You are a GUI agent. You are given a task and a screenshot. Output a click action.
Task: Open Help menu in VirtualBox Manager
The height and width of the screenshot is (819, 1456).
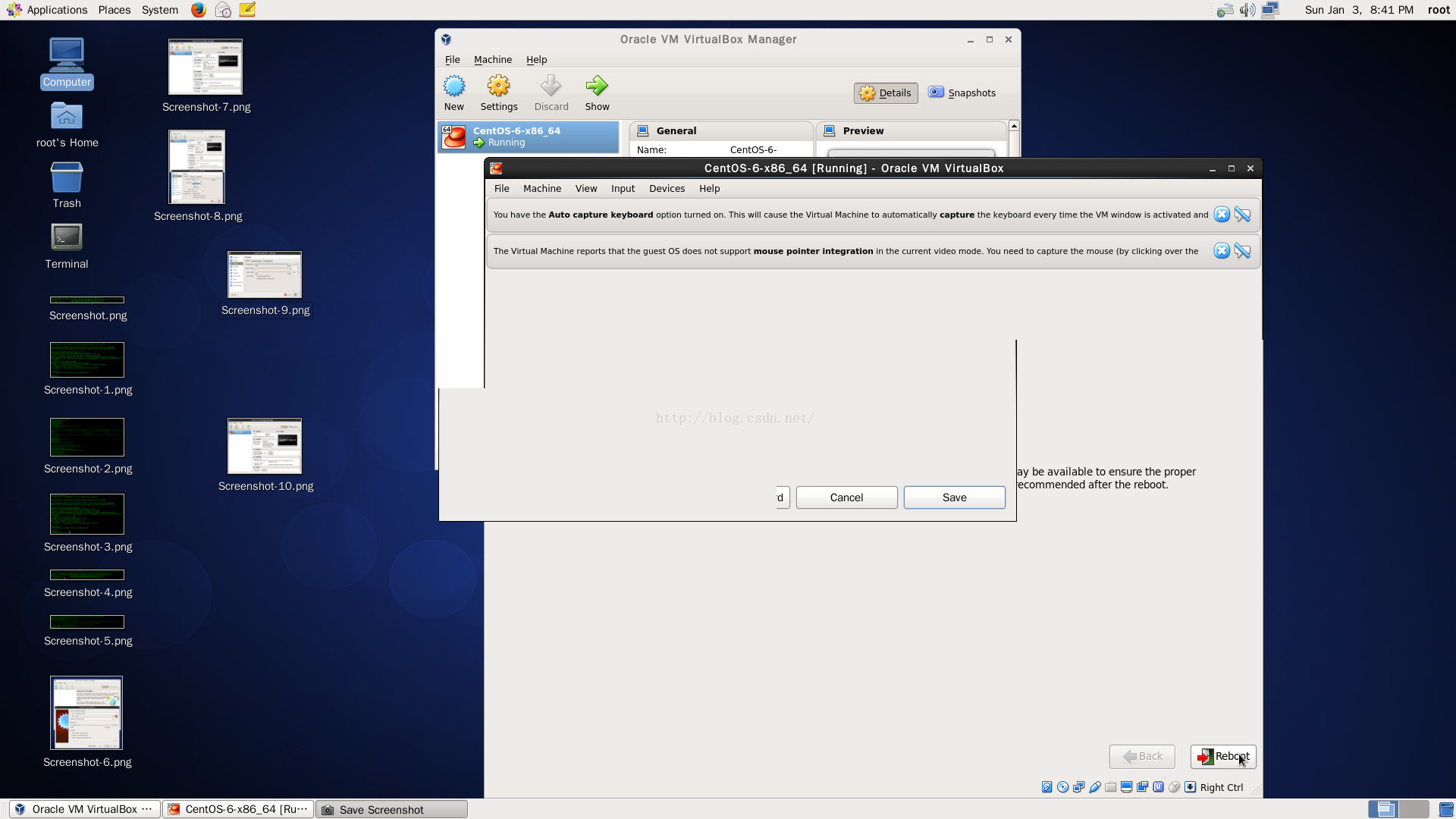pyautogui.click(x=537, y=60)
